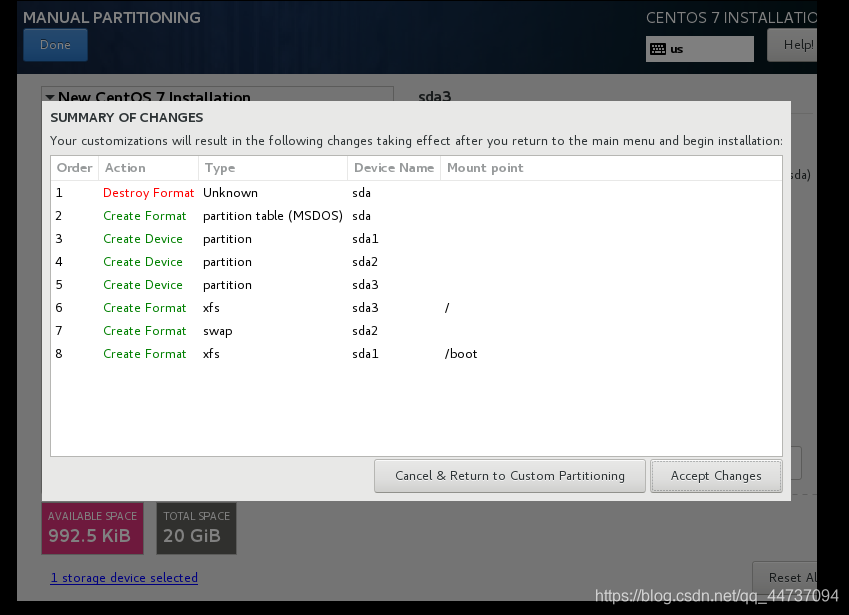Click device name 'sda1' in /boot row
Screen dimensions: 849x615
pyautogui.click(x=365, y=354)
